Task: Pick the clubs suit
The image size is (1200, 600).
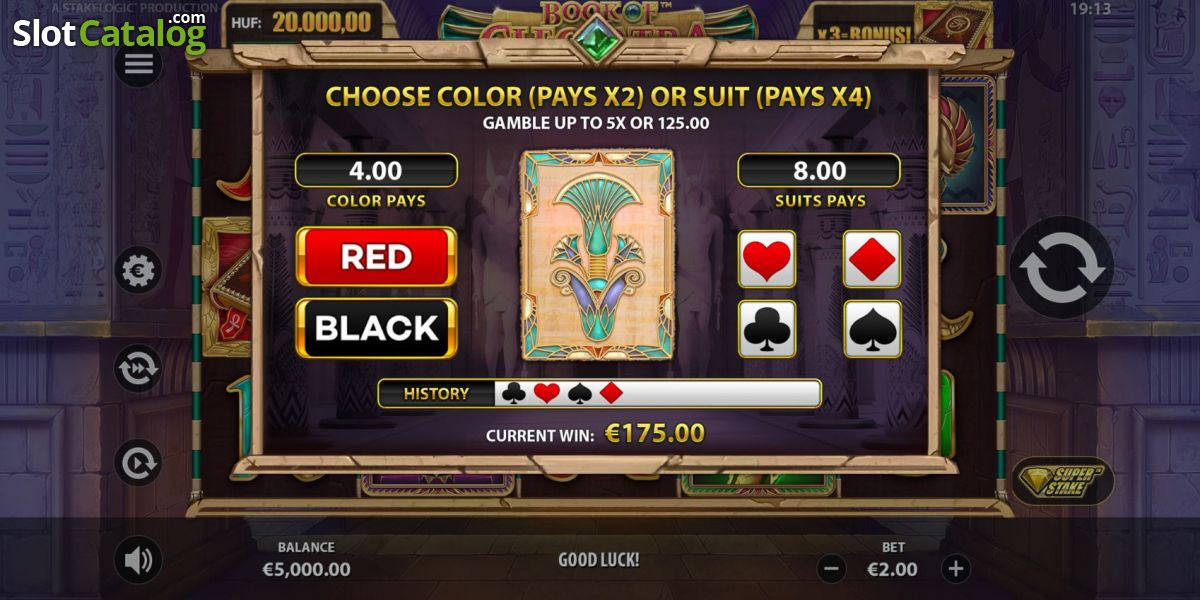Action: point(767,328)
